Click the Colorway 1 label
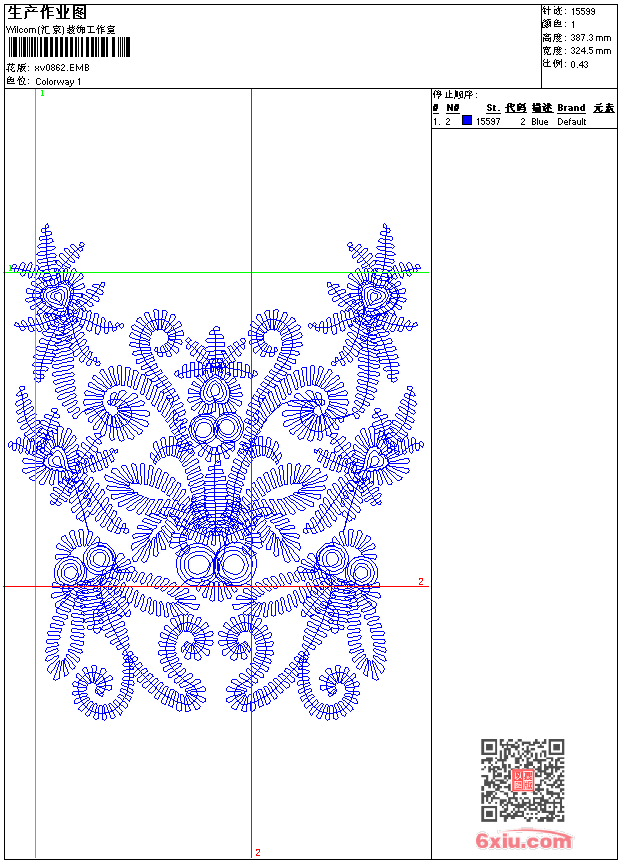 58,81
